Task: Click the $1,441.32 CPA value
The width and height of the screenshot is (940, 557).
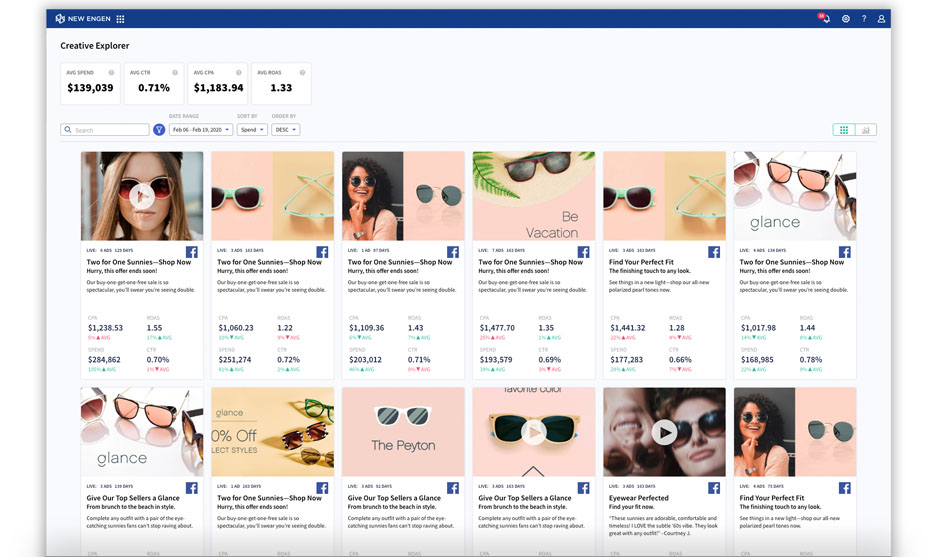Action: coord(628,328)
